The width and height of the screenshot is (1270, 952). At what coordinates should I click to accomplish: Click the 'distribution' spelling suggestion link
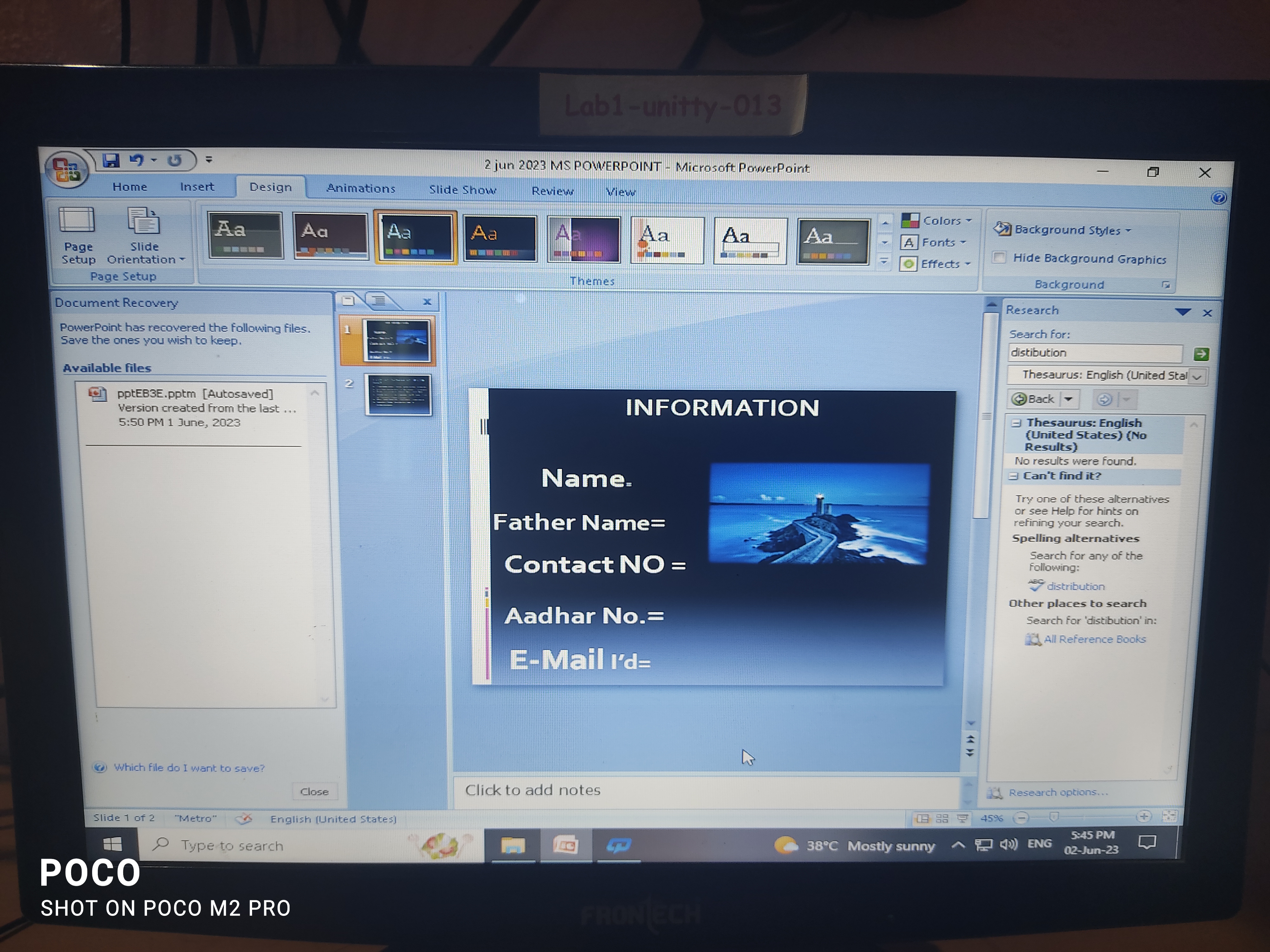(x=1075, y=586)
